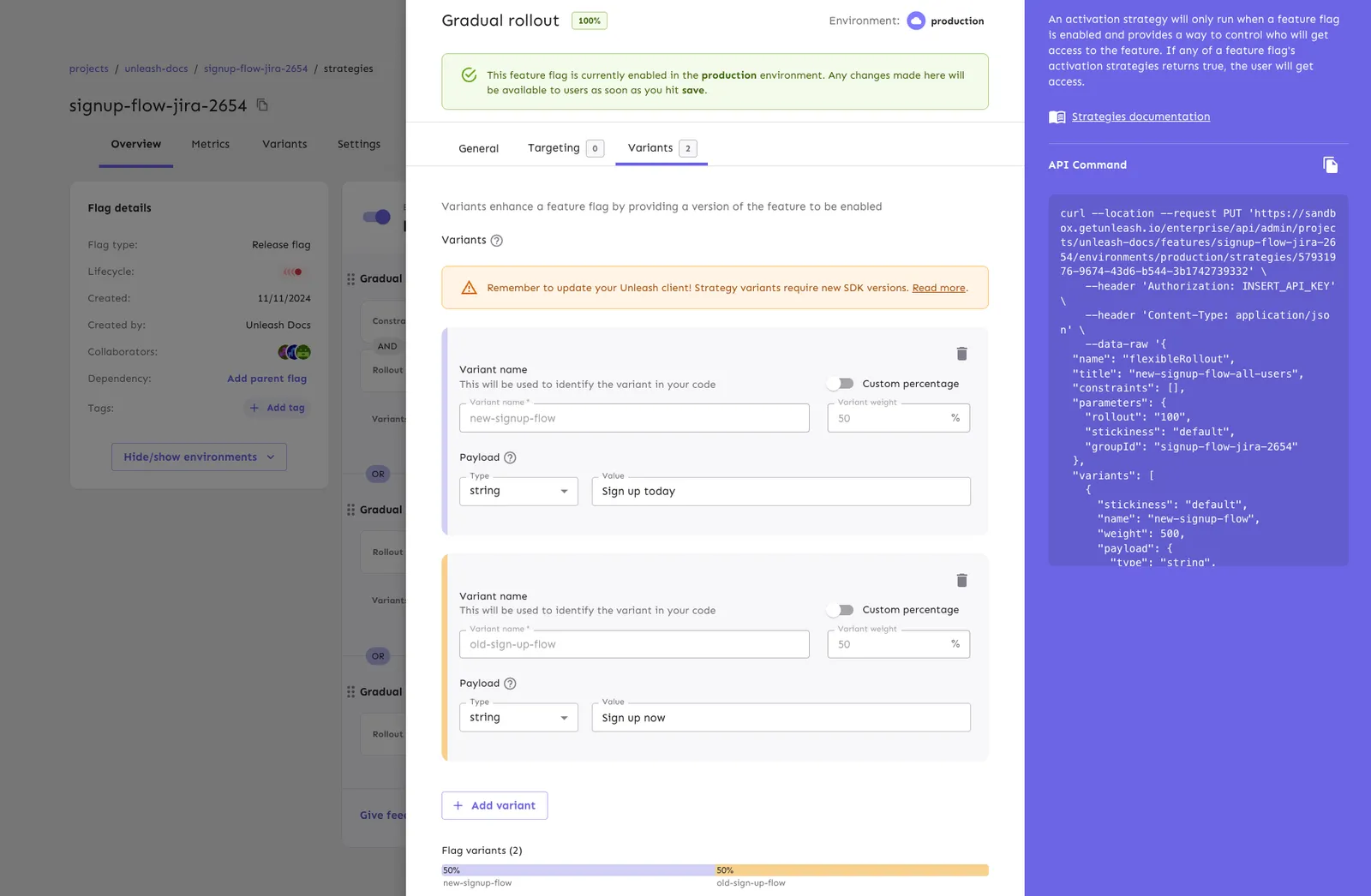Click the Sign up today value field
Viewport: 1371px width, 896px height.
(781, 492)
